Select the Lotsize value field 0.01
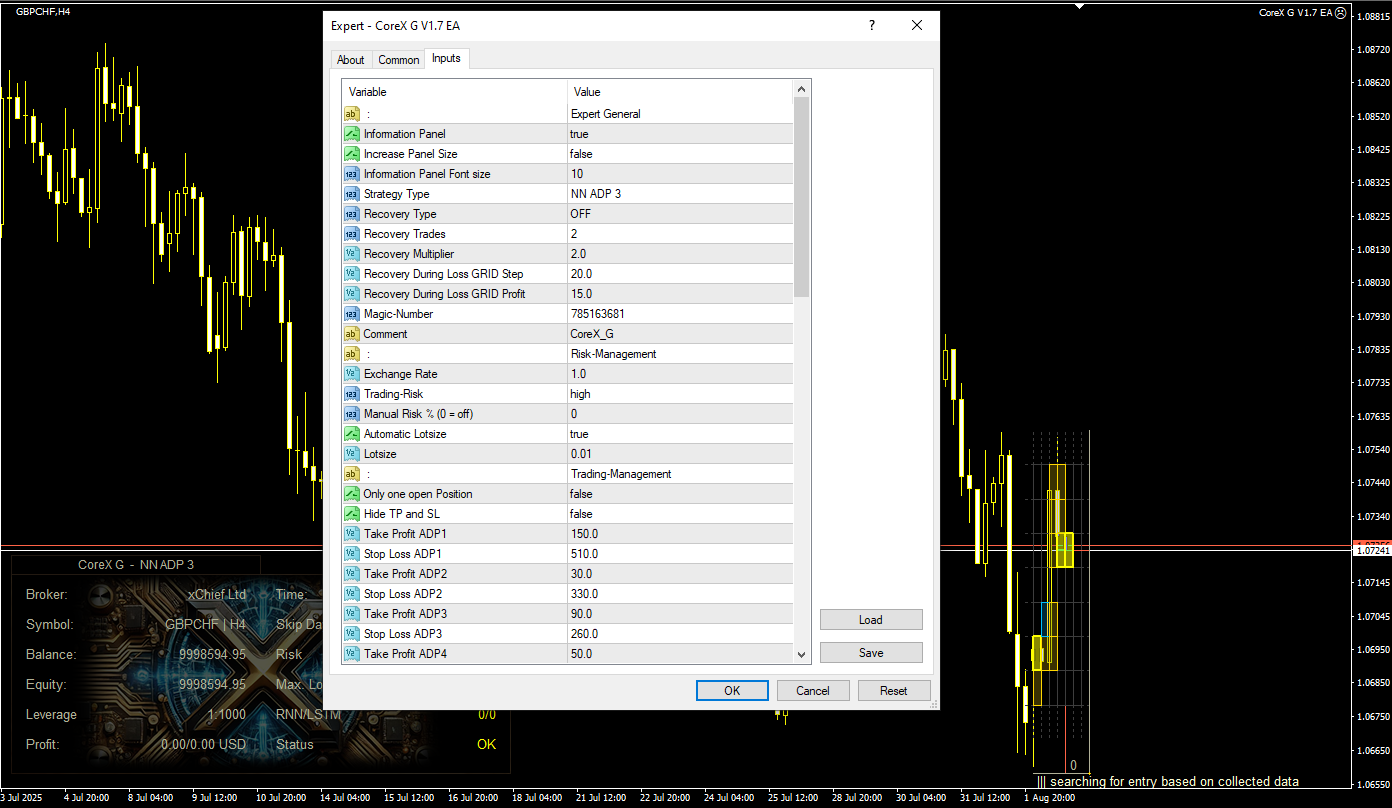1392x808 pixels. 680,454
